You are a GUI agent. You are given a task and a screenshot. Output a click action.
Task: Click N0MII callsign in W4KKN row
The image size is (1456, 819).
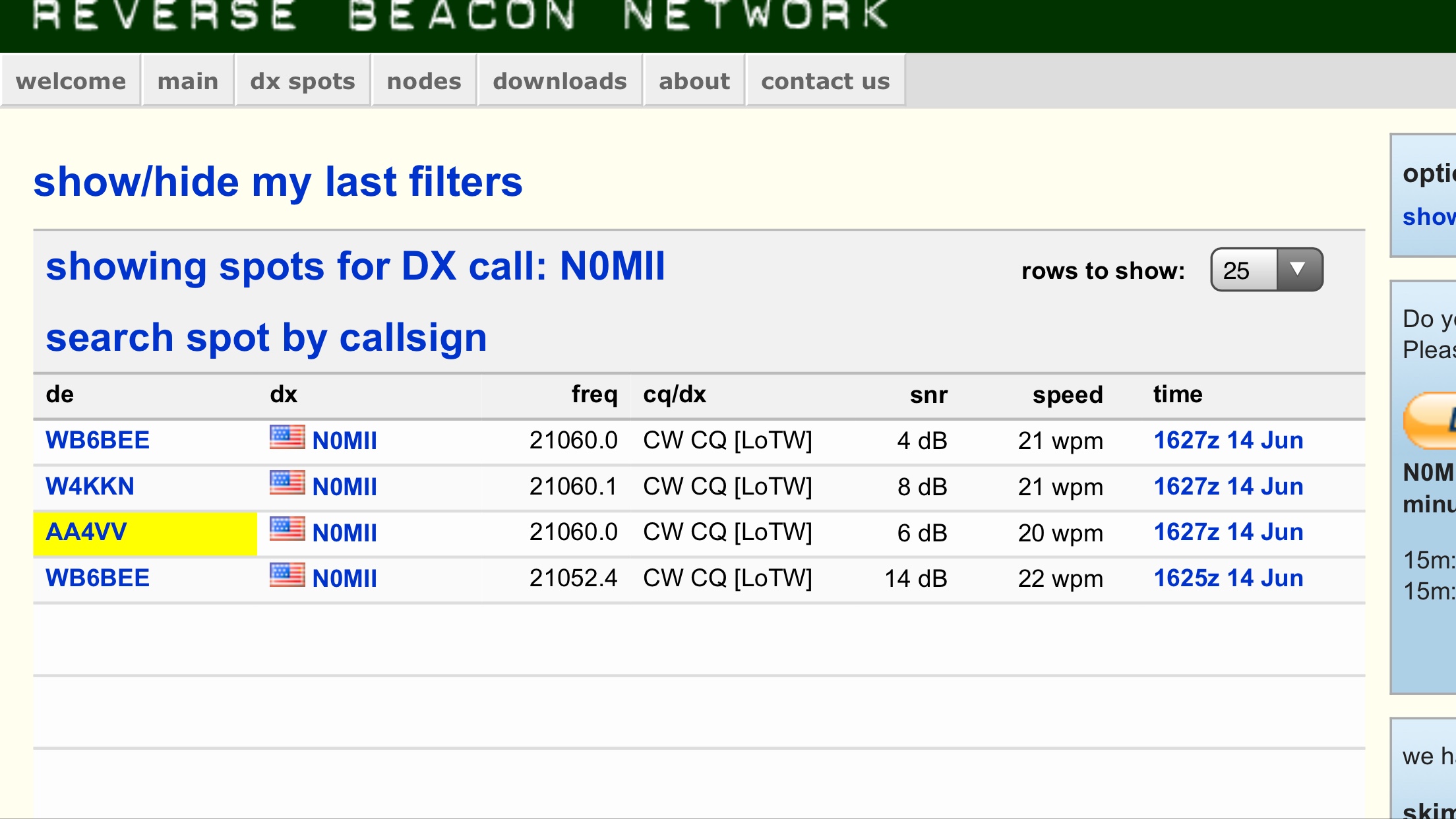(x=345, y=487)
